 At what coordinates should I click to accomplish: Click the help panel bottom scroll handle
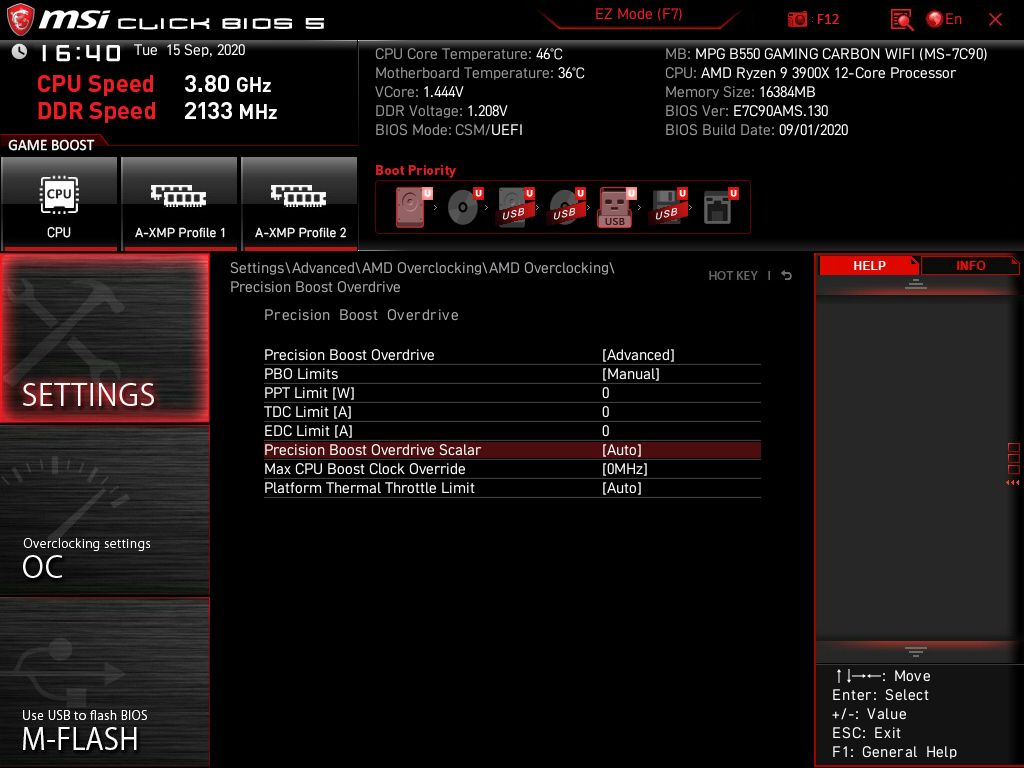tap(916, 652)
